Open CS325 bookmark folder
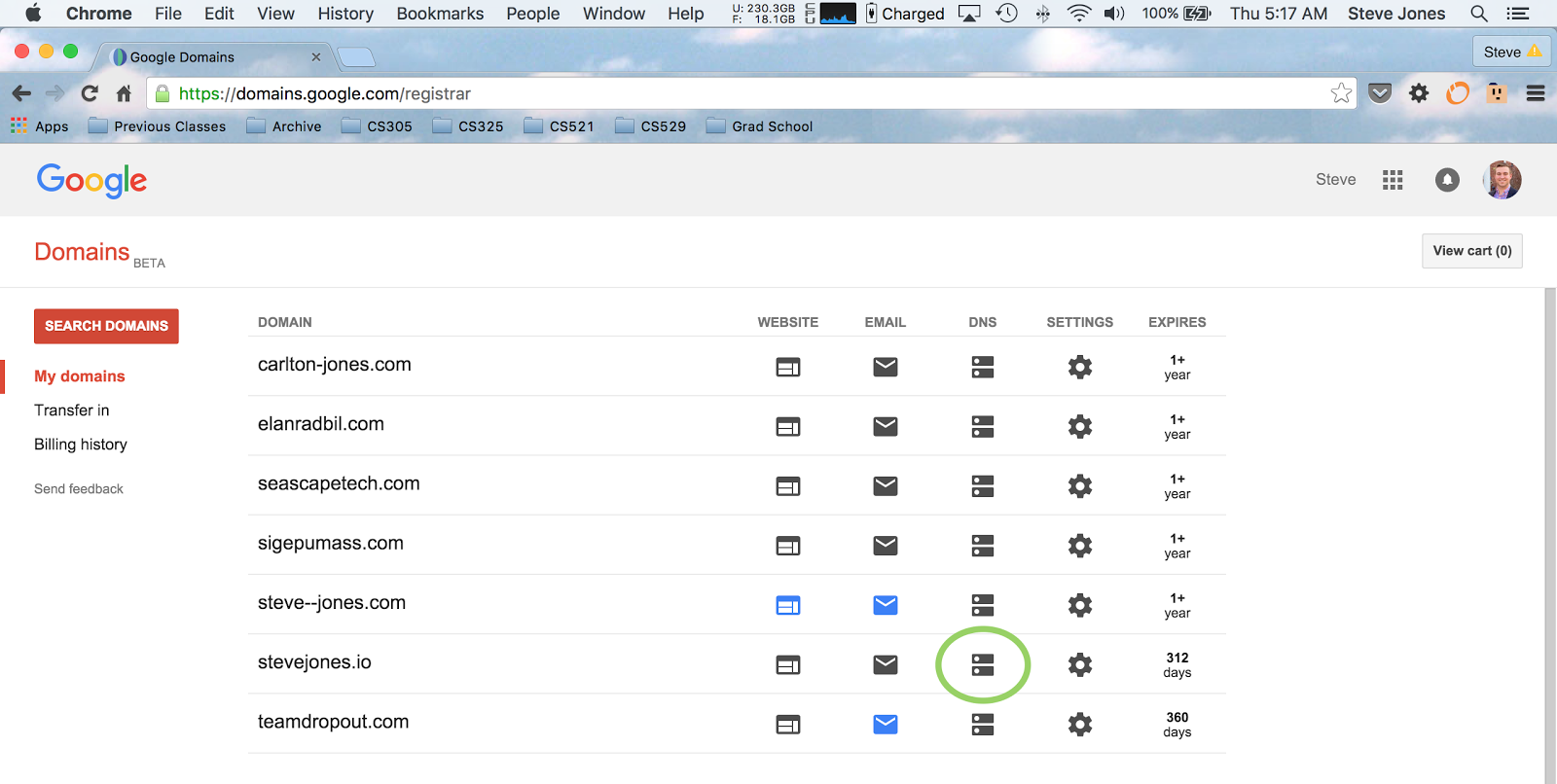The image size is (1557, 784). click(468, 126)
